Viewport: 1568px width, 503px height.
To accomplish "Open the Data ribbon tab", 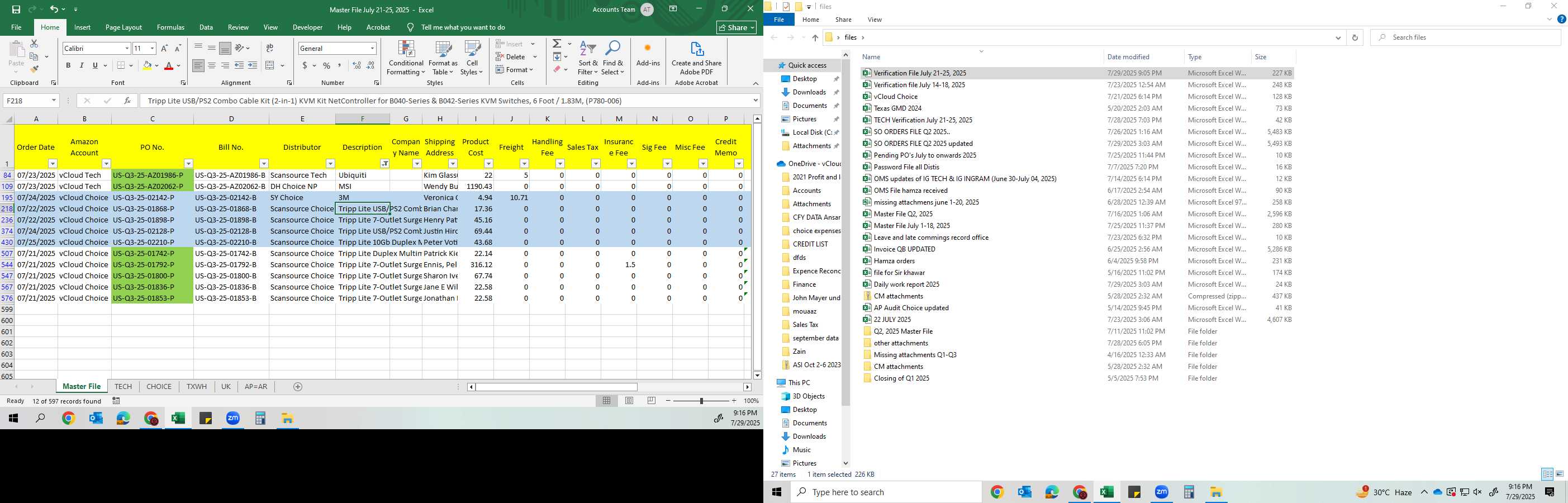I will click(x=206, y=27).
